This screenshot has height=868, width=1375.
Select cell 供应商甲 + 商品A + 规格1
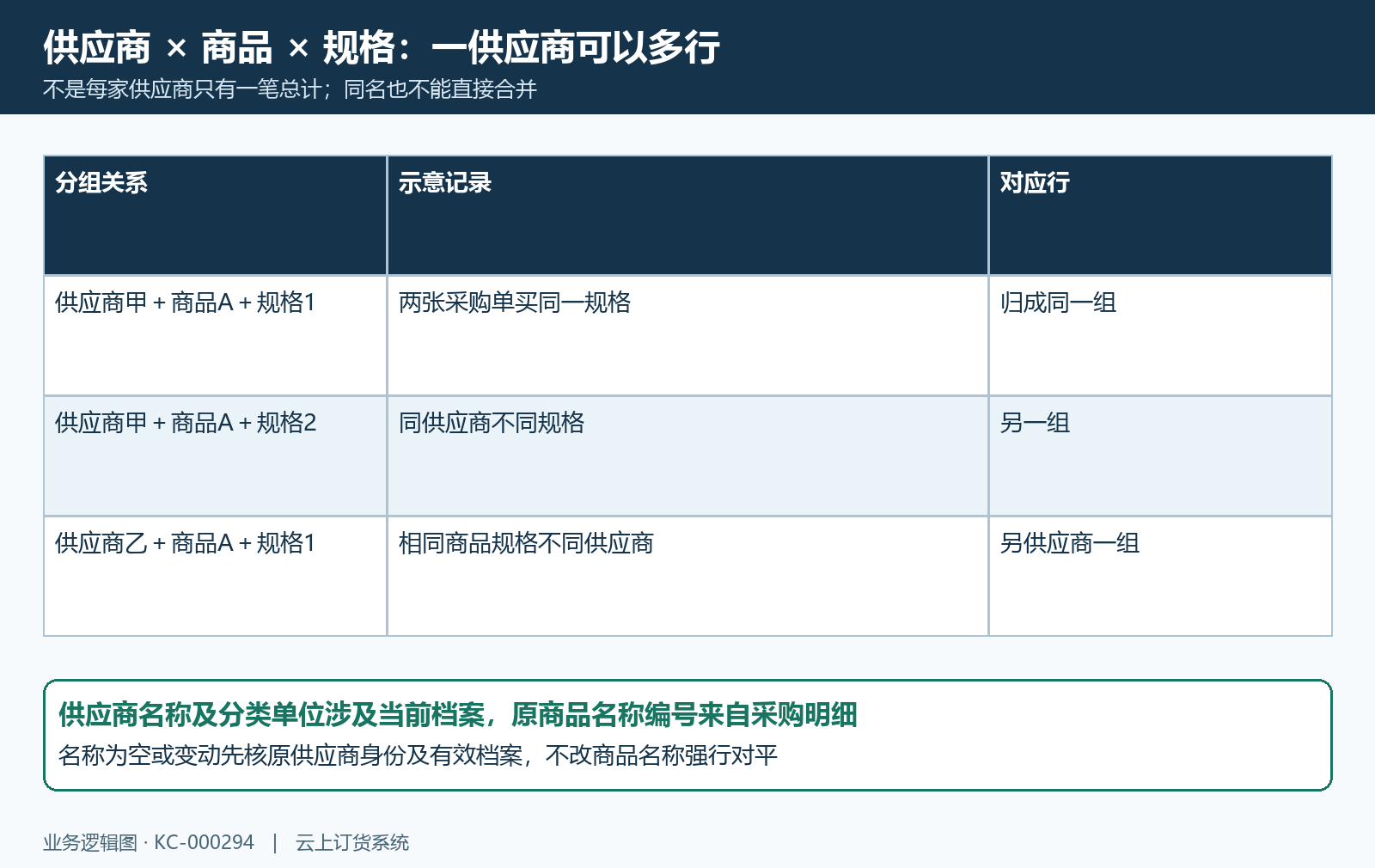[x=216, y=336]
